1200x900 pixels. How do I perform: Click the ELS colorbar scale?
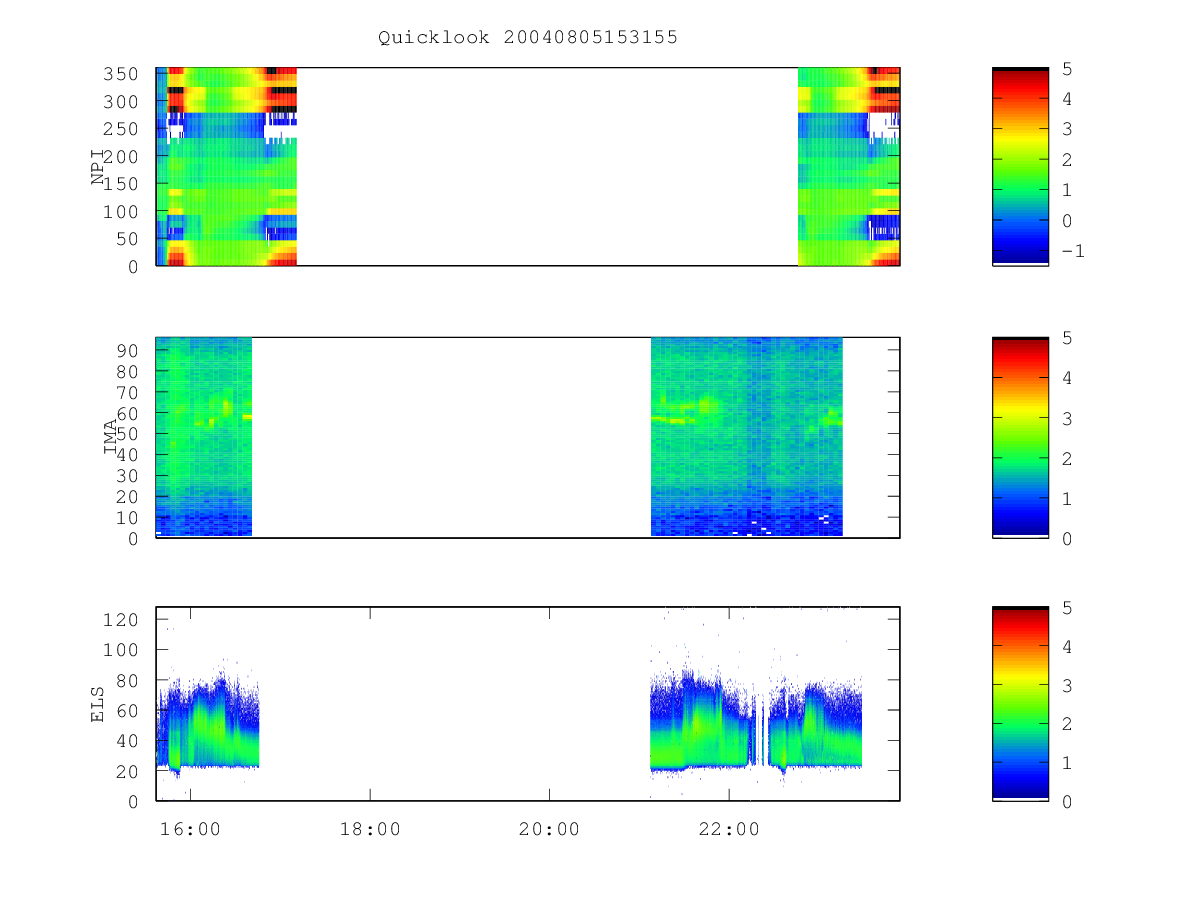[x=1020, y=703]
